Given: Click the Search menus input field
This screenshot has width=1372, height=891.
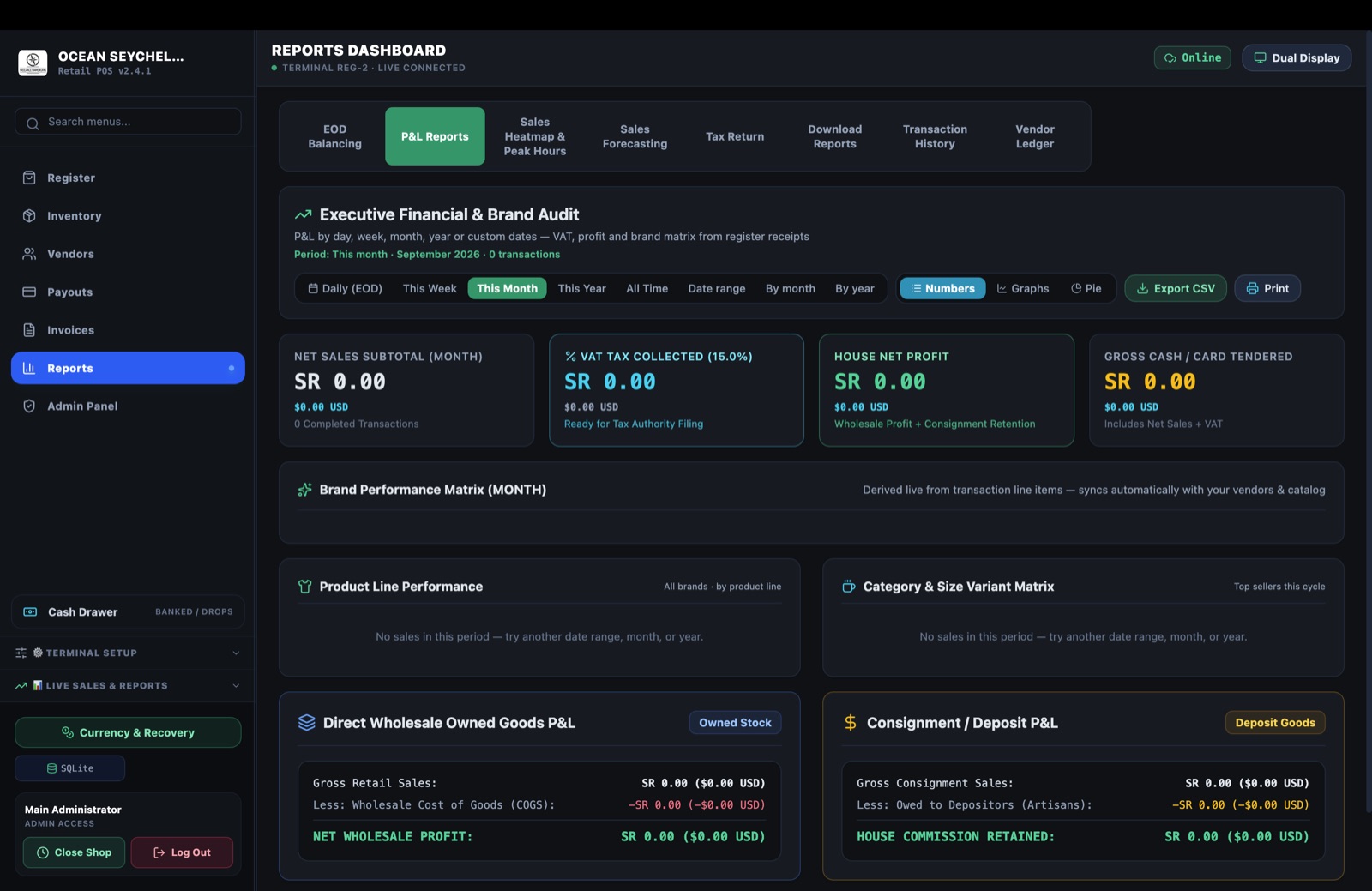Looking at the screenshot, I should click(128, 122).
